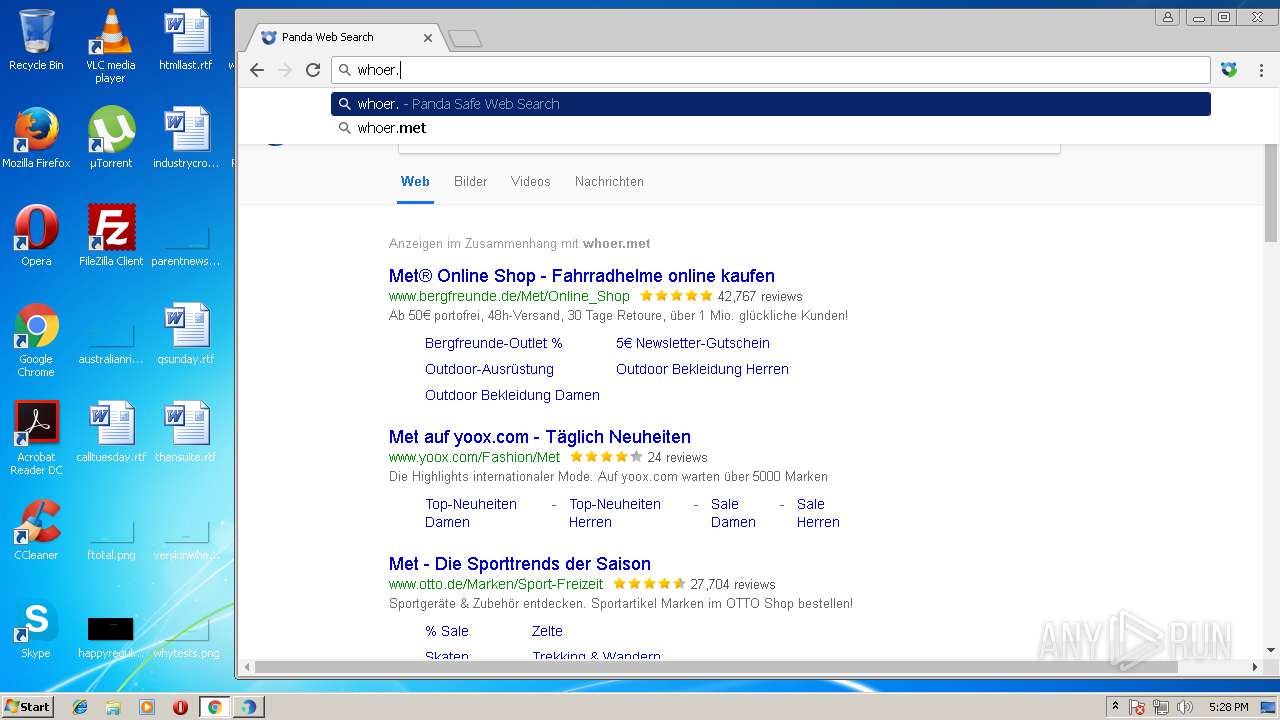The image size is (1280, 720).
Task: Open the '% Sale' otto sublink
Action: [x=447, y=631]
